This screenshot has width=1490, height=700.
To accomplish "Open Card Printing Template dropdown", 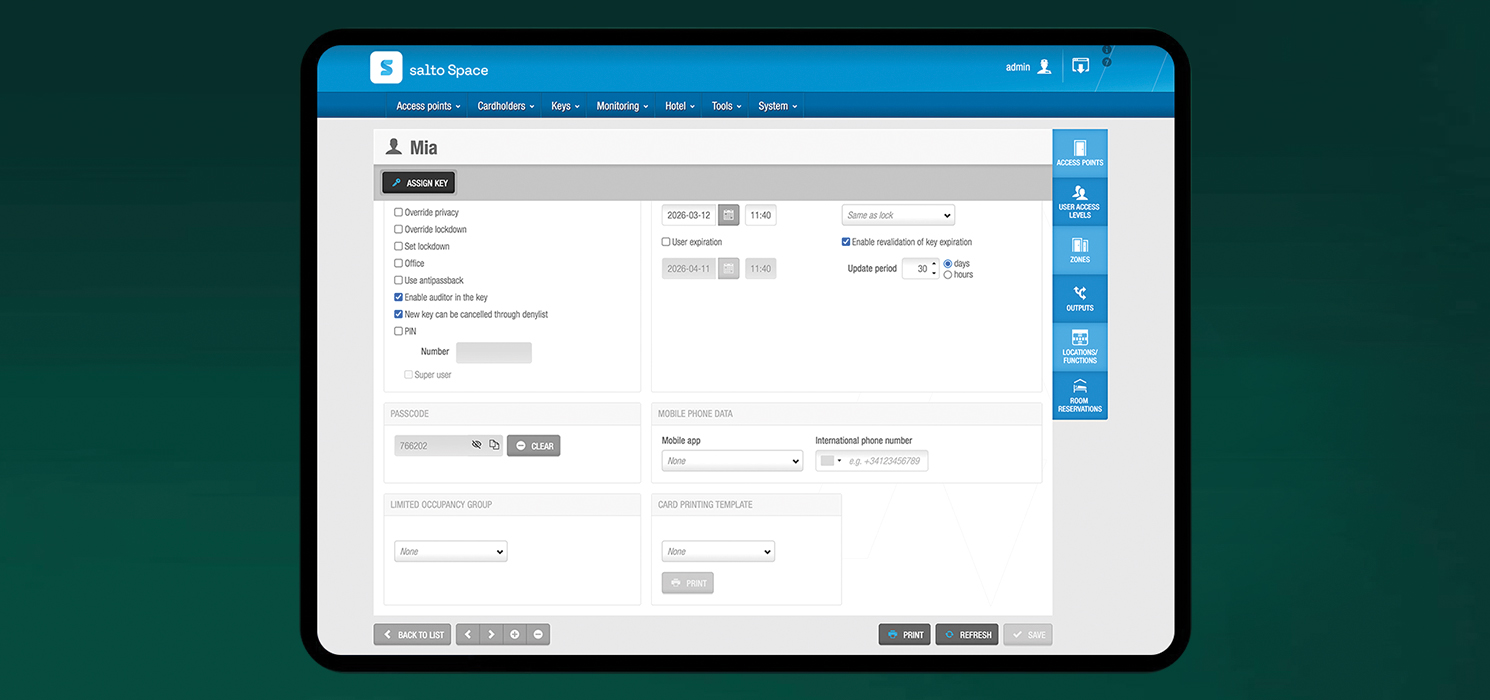I will 718,551.
